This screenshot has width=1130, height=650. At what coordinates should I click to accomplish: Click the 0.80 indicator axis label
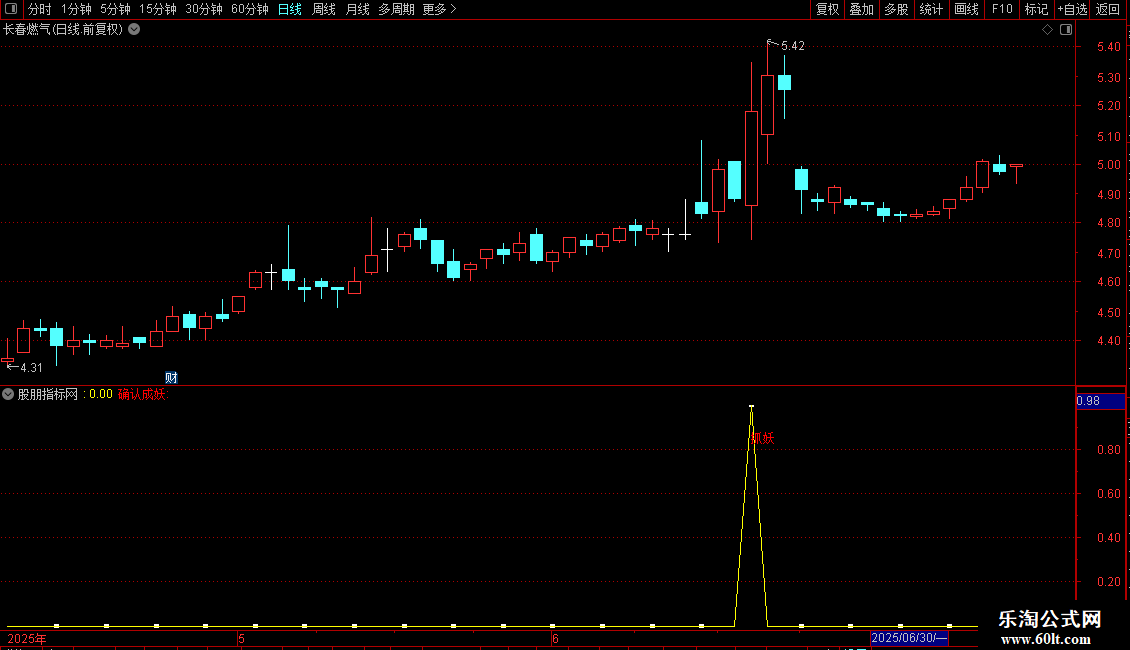[x=1108, y=450]
